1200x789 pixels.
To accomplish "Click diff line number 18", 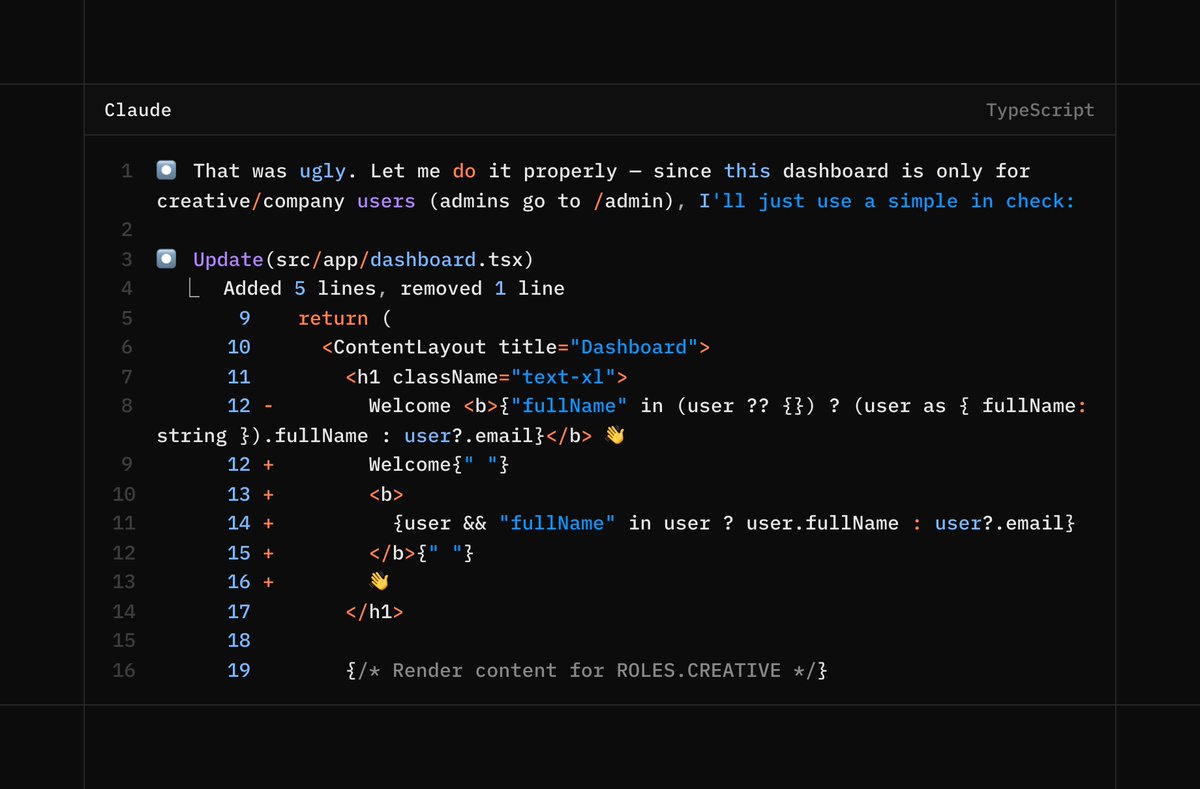I will coord(239,640).
